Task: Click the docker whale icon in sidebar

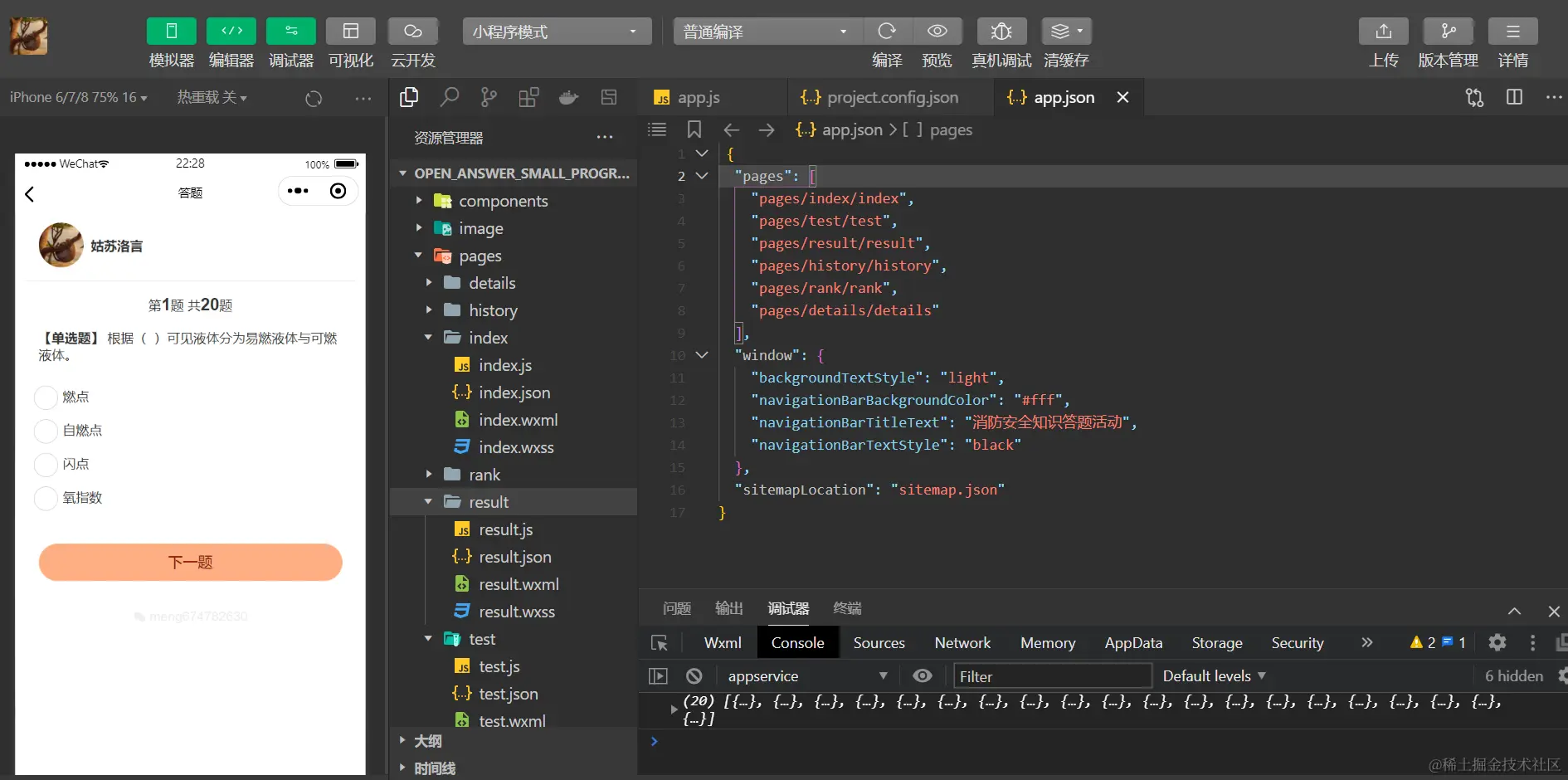Action: [568, 97]
